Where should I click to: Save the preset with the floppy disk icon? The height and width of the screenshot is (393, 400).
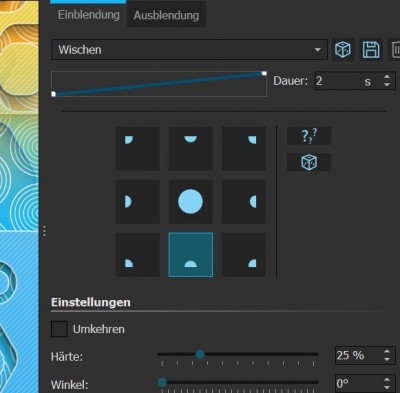371,50
